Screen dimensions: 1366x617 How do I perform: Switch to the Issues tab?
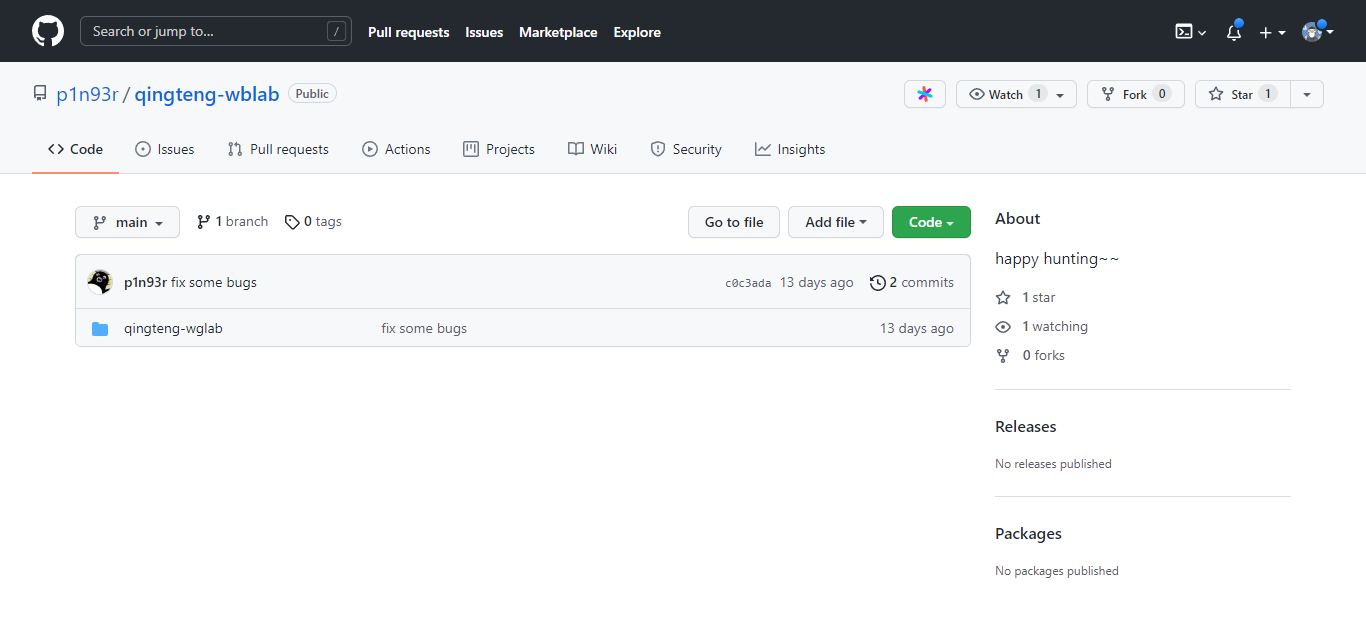click(165, 149)
